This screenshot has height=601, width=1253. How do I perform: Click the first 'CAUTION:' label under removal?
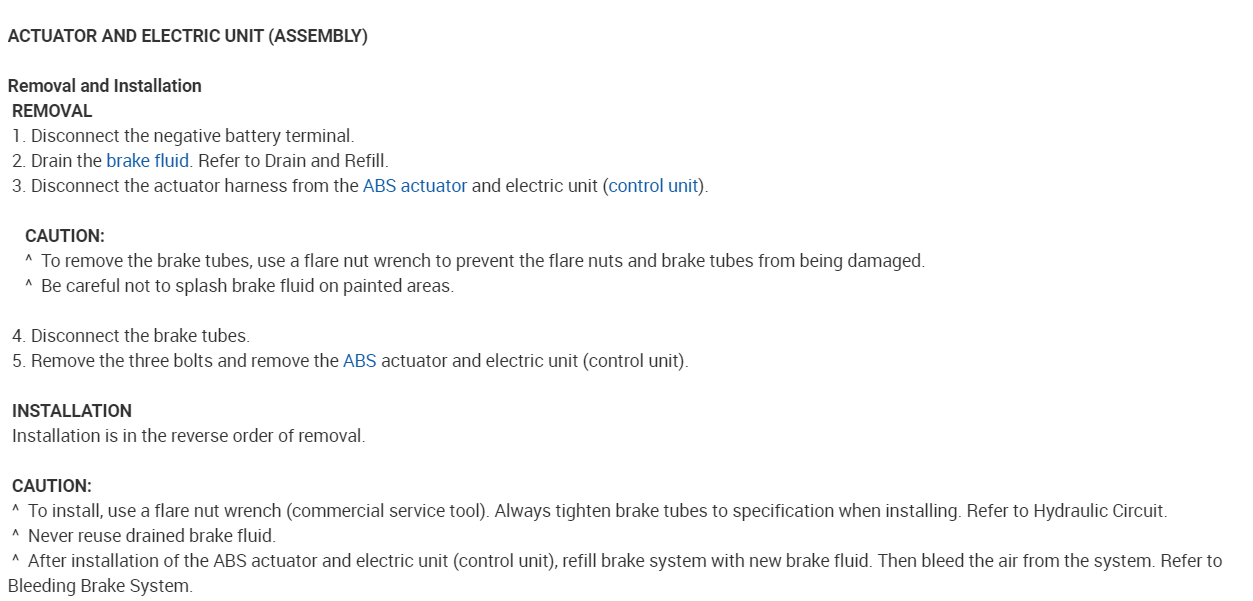click(x=65, y=236)
